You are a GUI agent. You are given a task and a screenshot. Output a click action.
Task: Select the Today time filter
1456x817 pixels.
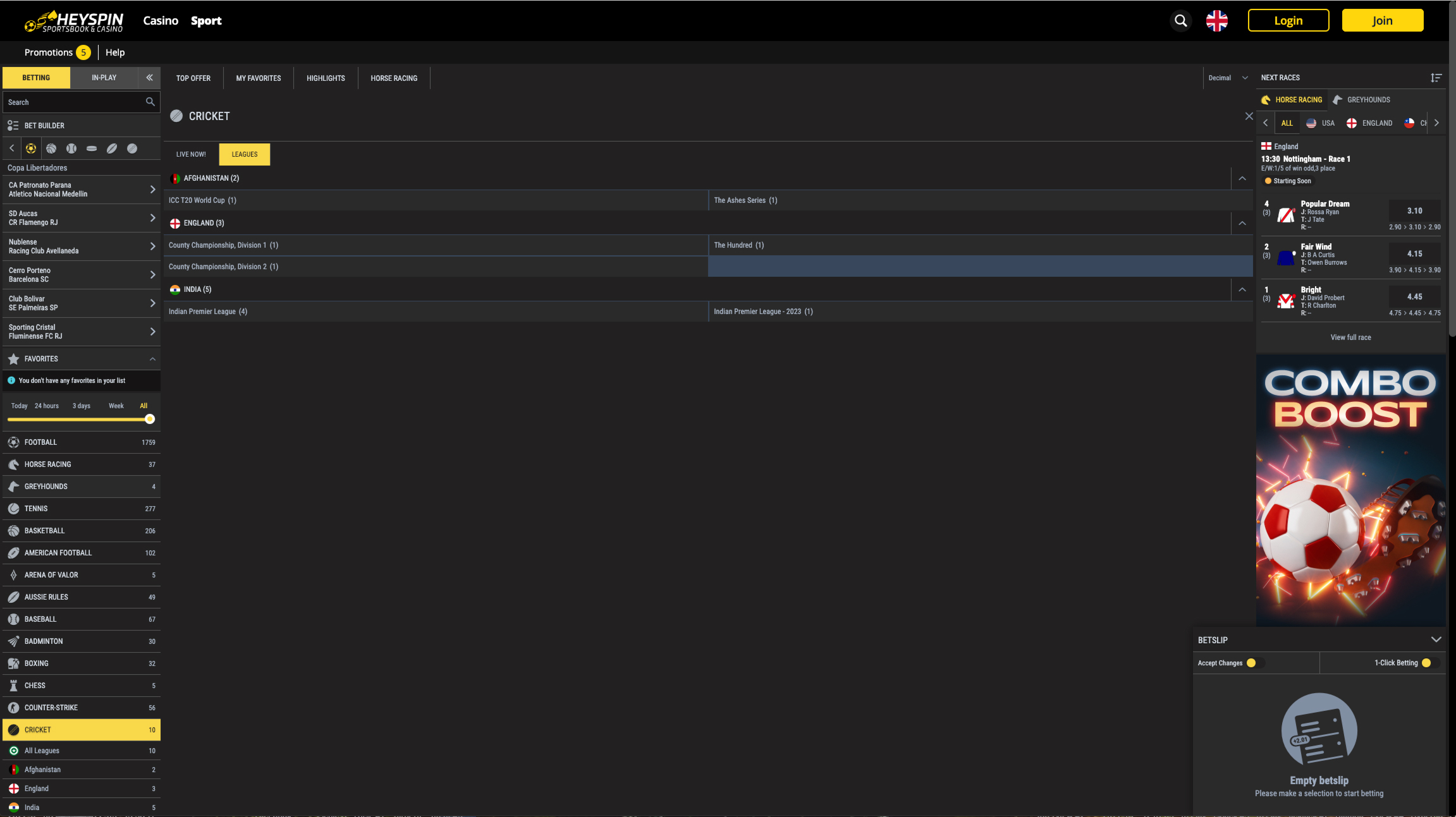(19, 406)
